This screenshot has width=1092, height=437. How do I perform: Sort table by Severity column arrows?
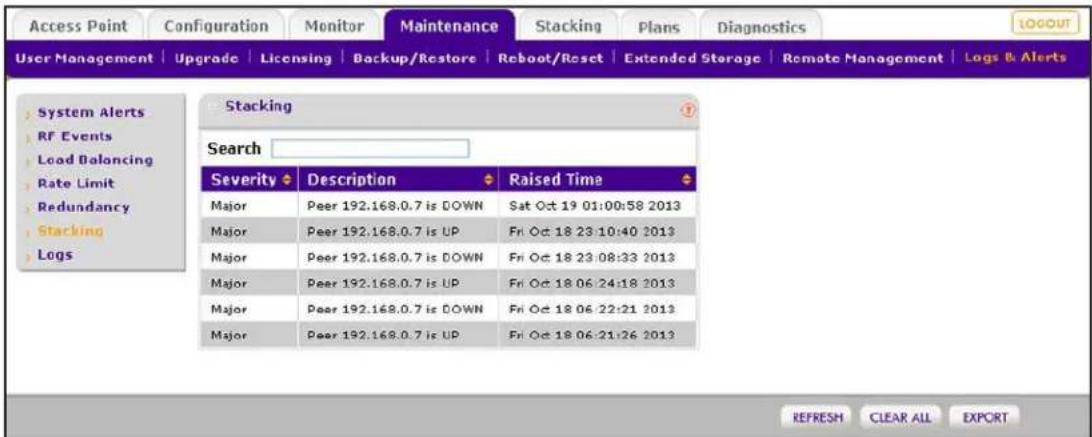coord(288,180)
